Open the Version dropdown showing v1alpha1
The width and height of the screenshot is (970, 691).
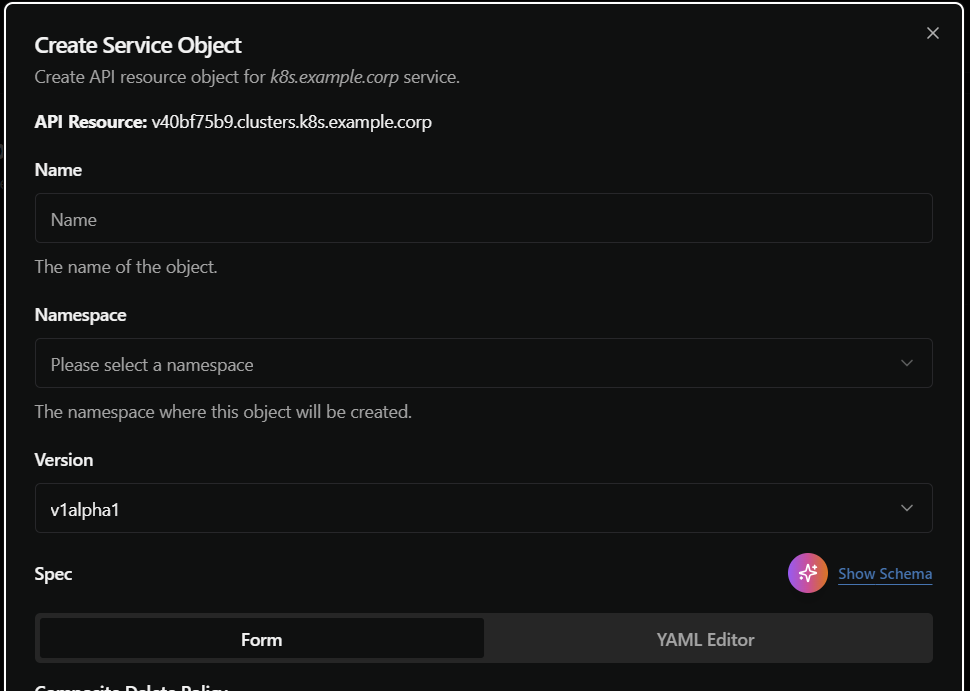(x=484, y=508)
